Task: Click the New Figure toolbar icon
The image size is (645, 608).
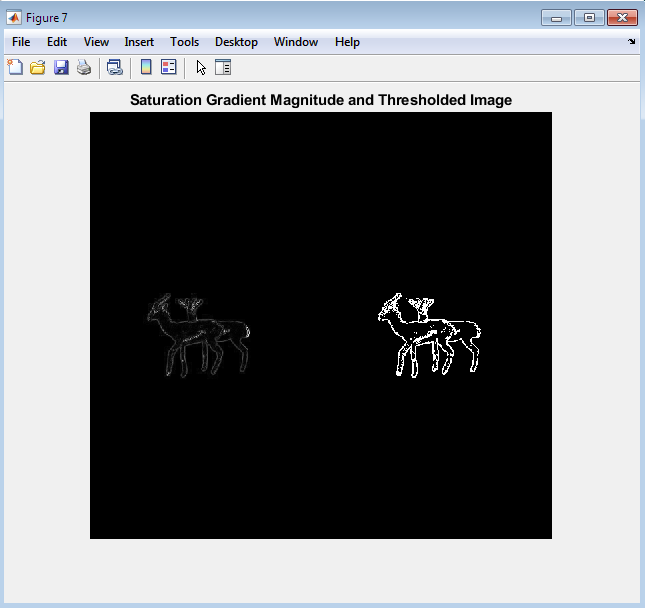Action: point(15,68)
